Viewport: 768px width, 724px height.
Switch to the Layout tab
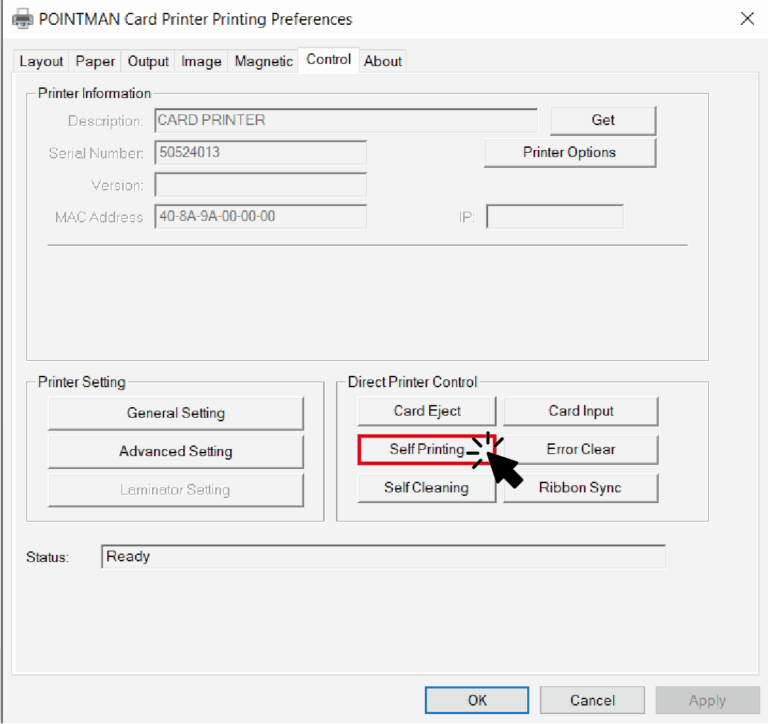41,61
